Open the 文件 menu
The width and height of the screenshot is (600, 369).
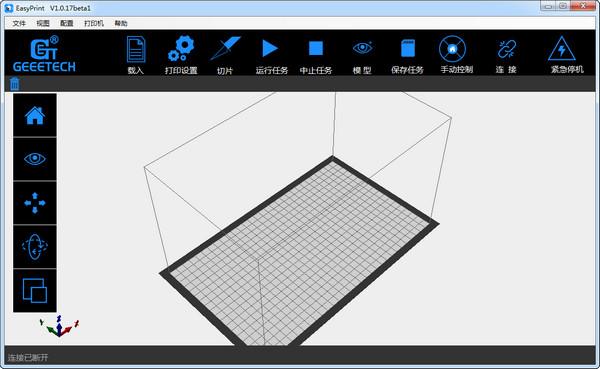tap(19, 23)
